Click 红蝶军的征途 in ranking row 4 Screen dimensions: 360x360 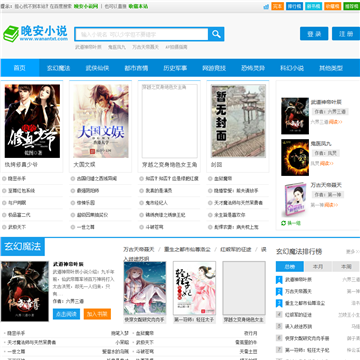(x=298, y=315)
